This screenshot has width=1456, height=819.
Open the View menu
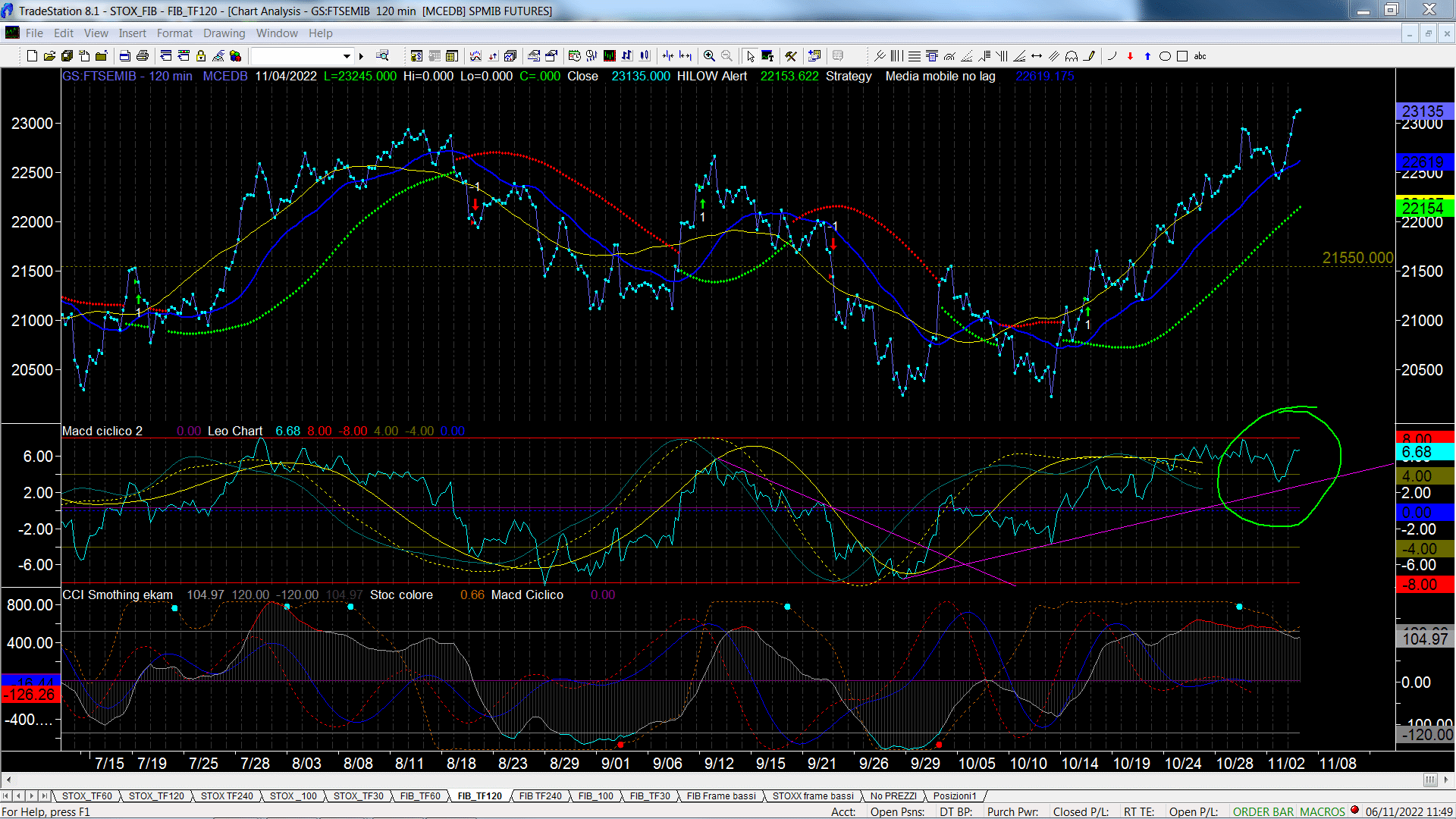(x=96, y=33)
